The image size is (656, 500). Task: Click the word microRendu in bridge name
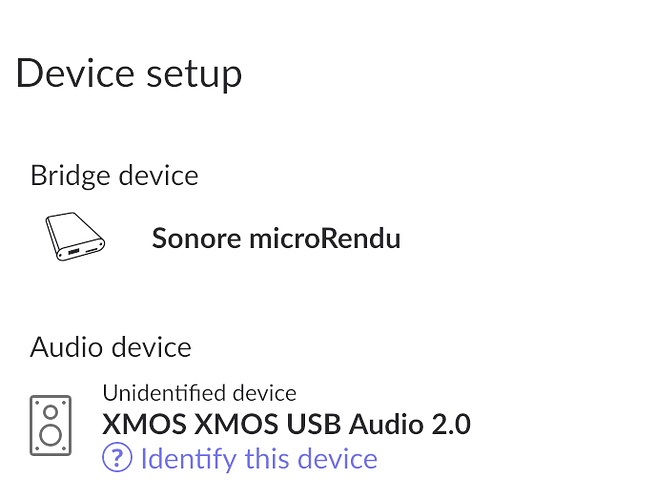point(325,238)
